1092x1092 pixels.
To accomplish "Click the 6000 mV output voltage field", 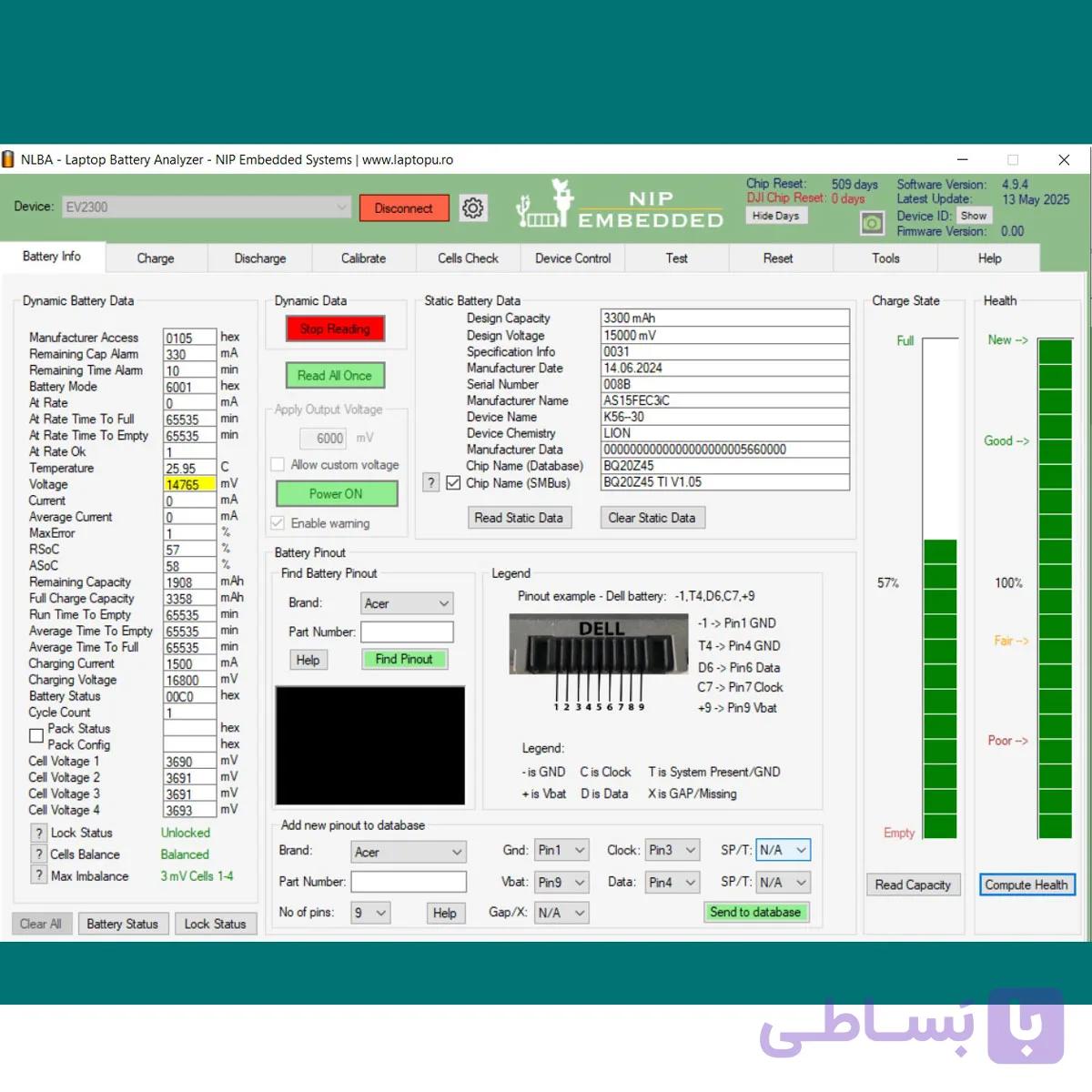I will [323, 439].
